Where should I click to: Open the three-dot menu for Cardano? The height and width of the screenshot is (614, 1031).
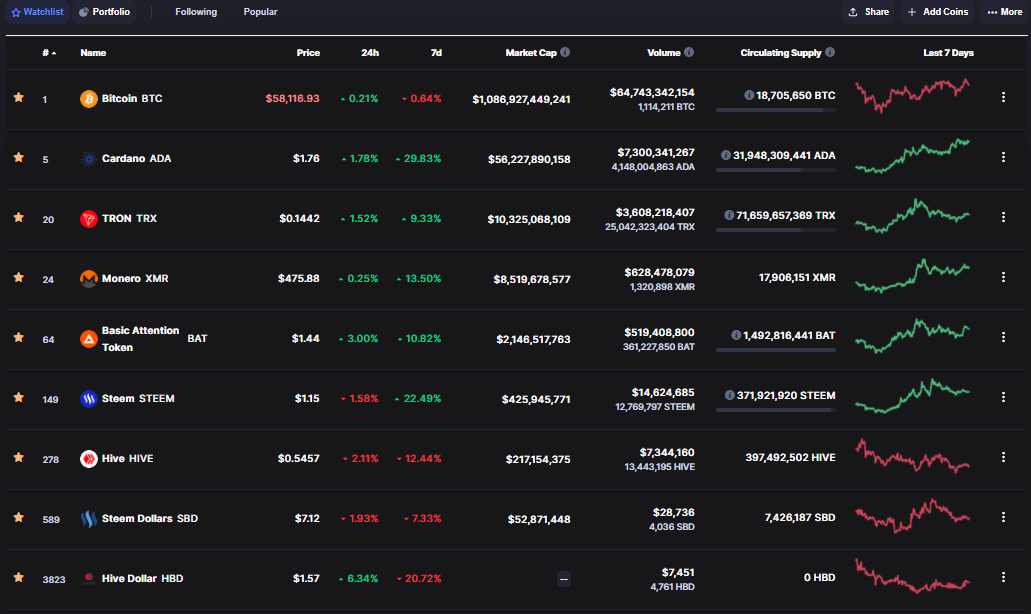(1003, 158)
